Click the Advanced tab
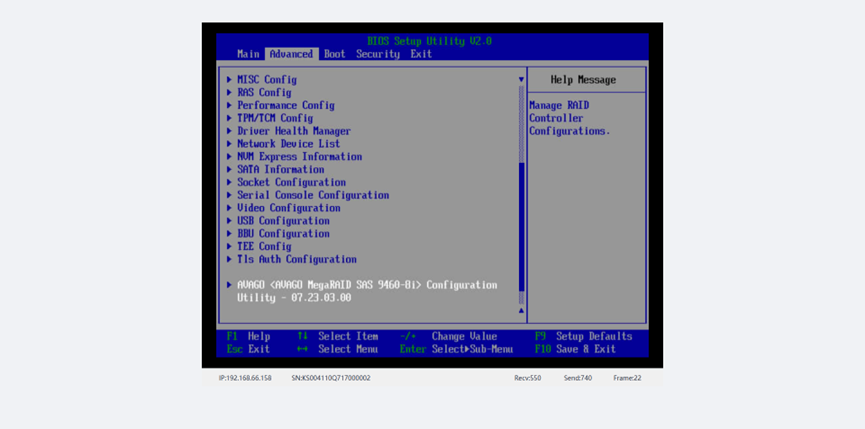Viewport: 865px width, 429px height. pyautogui.click(x=291, y=54)
